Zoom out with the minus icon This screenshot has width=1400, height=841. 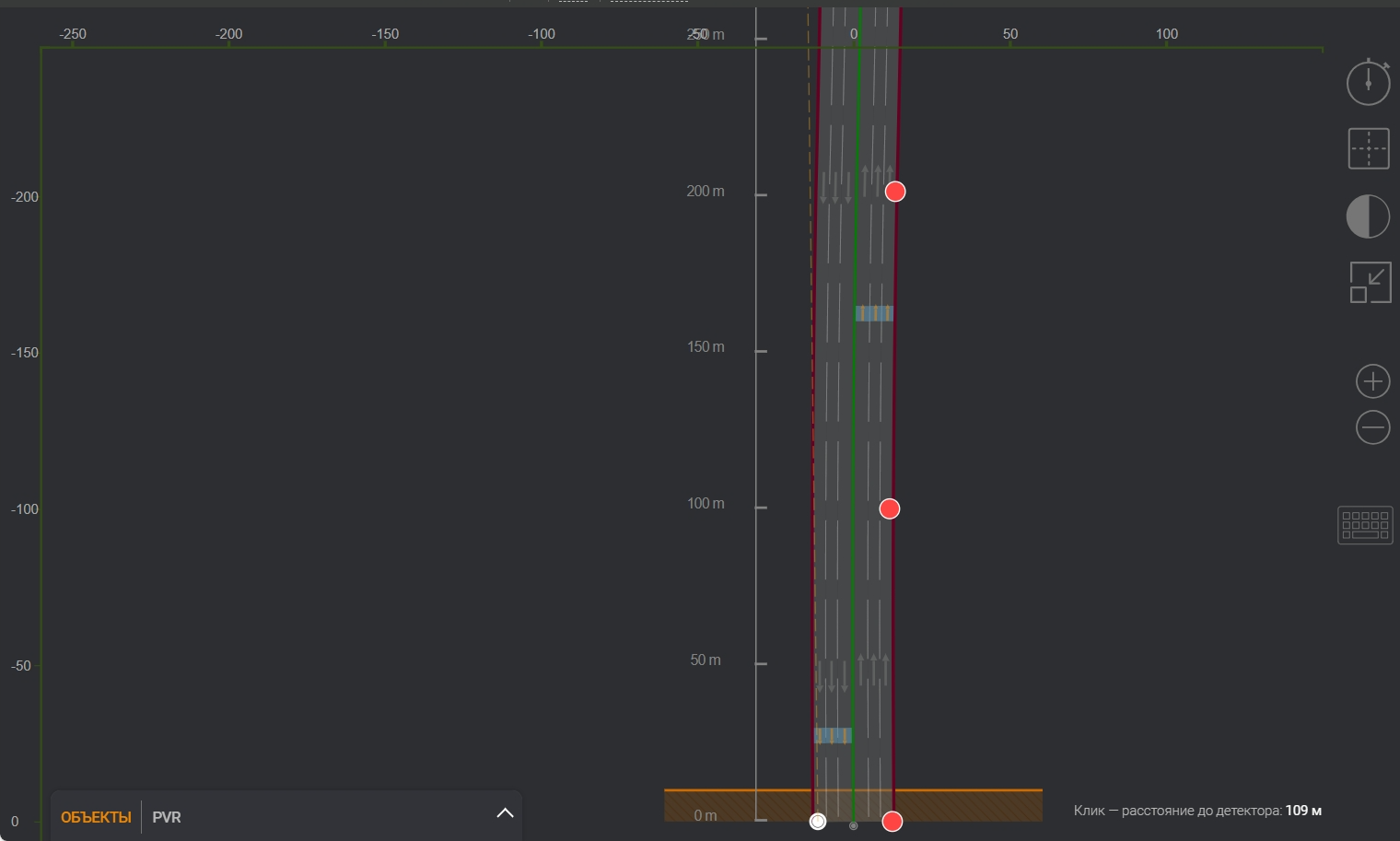point(1372,427)
